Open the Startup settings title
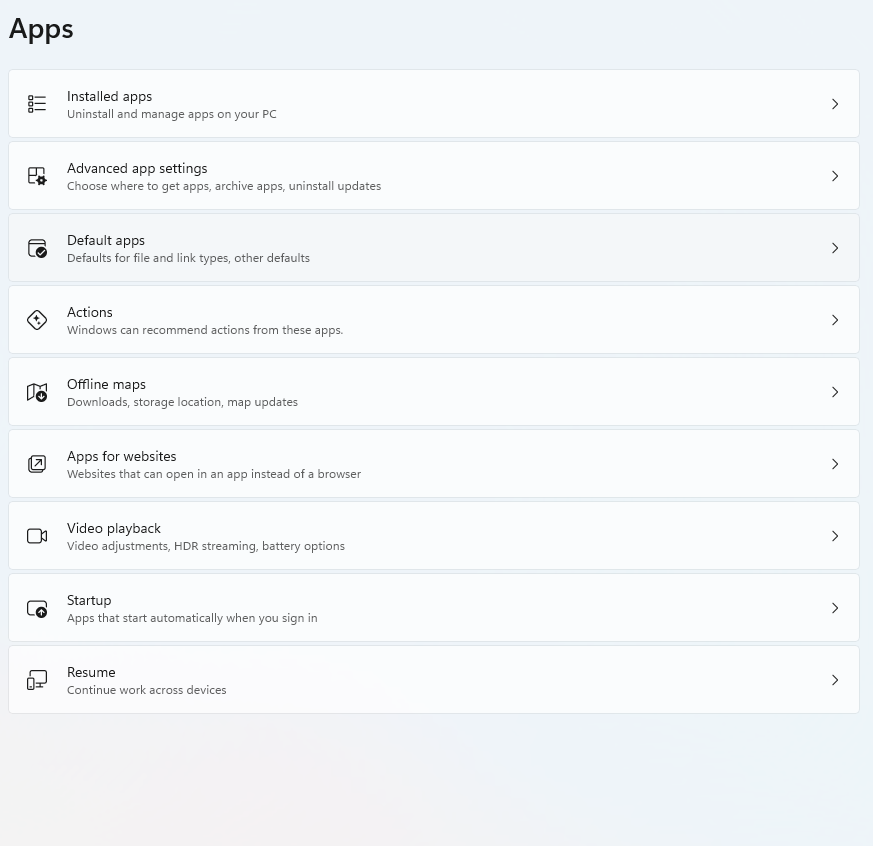Image resolution: width=873 pixels, height=846 pixels. [89, 601]
